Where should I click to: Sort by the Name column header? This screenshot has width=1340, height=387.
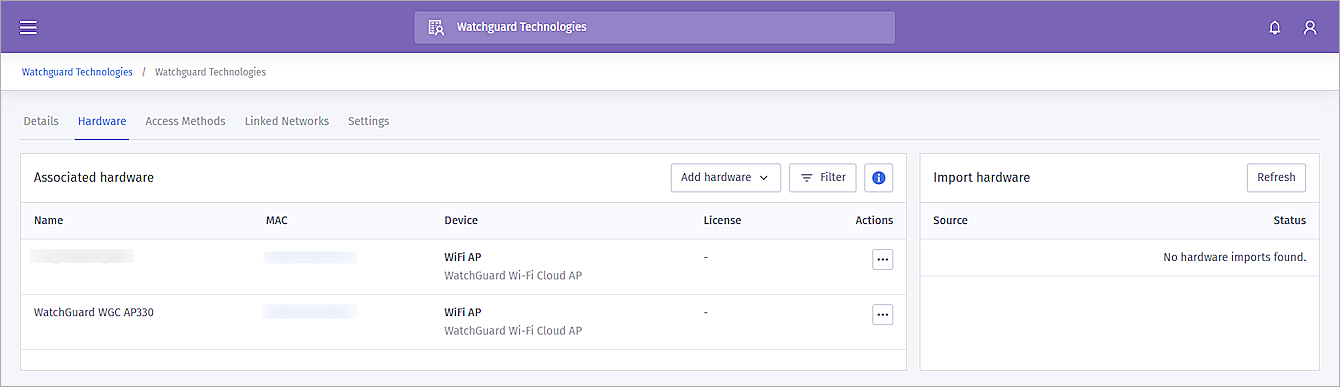click(48, 220)
